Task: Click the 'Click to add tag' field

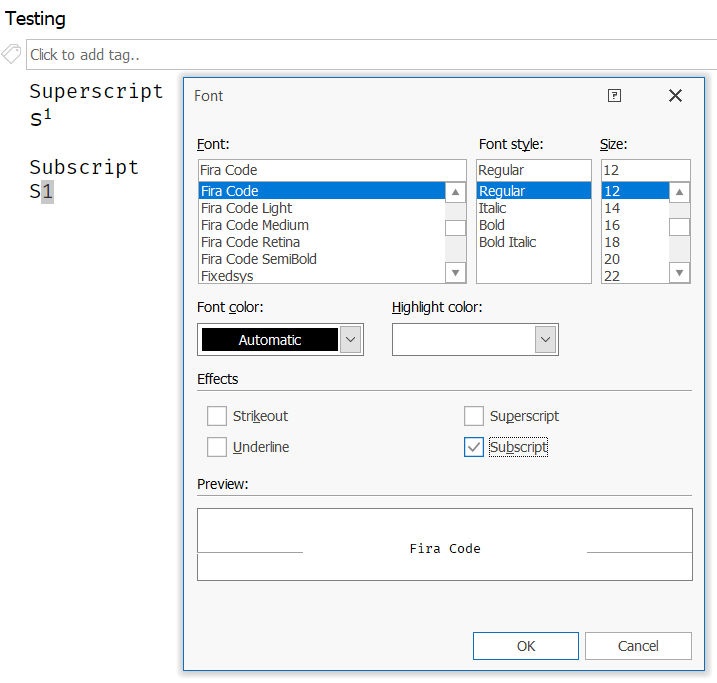Action: (370, 55)
